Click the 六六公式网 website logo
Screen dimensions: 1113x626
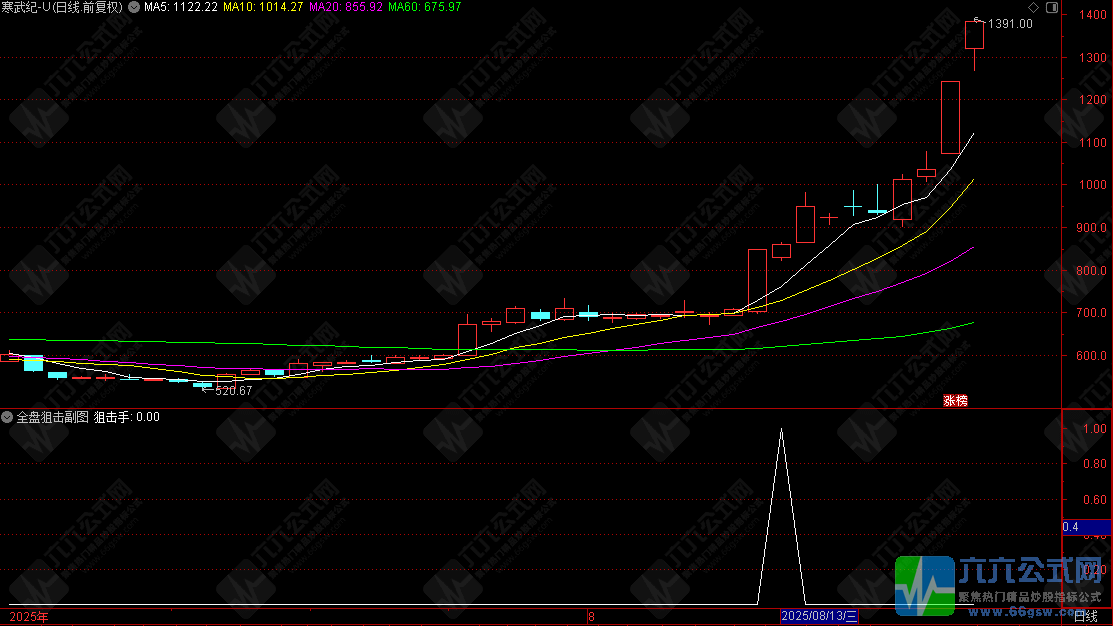[x=999, y=586]
